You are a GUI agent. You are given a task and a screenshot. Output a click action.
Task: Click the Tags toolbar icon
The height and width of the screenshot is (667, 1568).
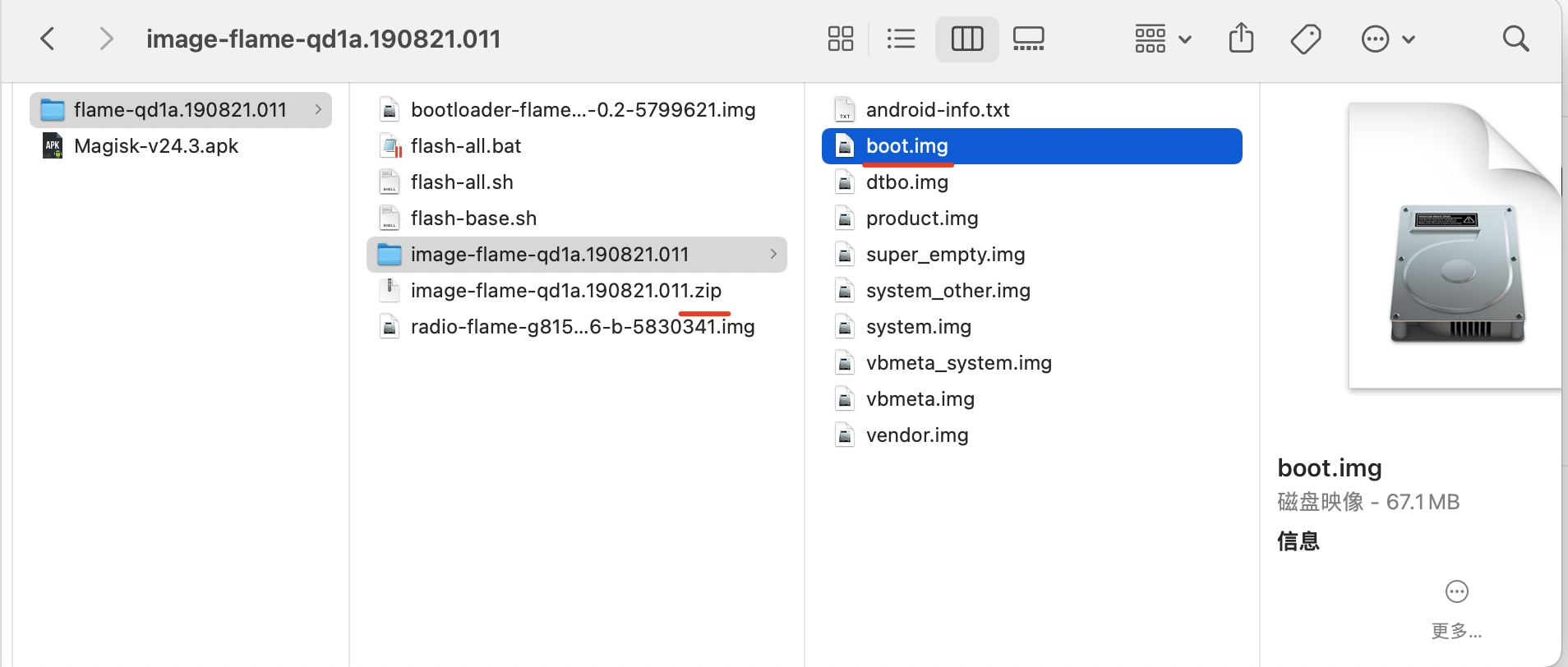pos(1306,39)
